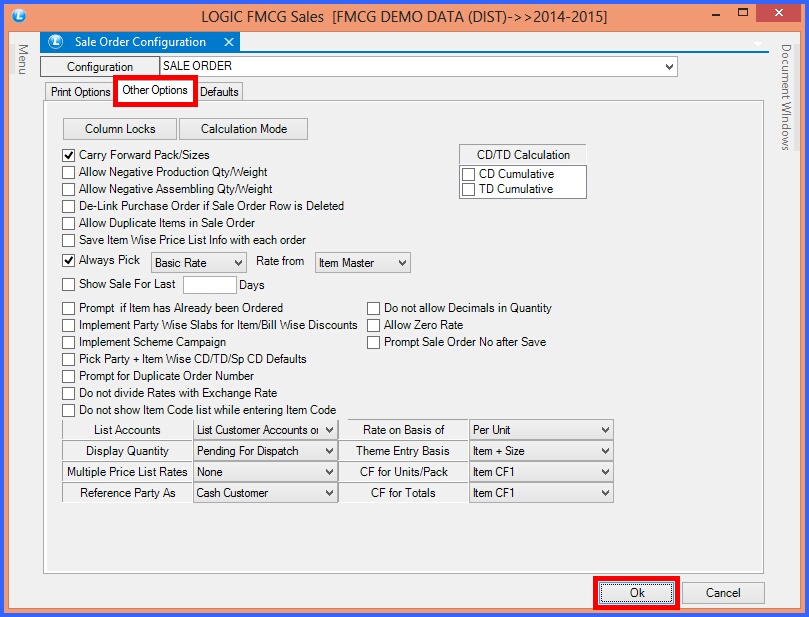Switch to the Print Options tab
The image size is (809, 617).
pos(80,92)
